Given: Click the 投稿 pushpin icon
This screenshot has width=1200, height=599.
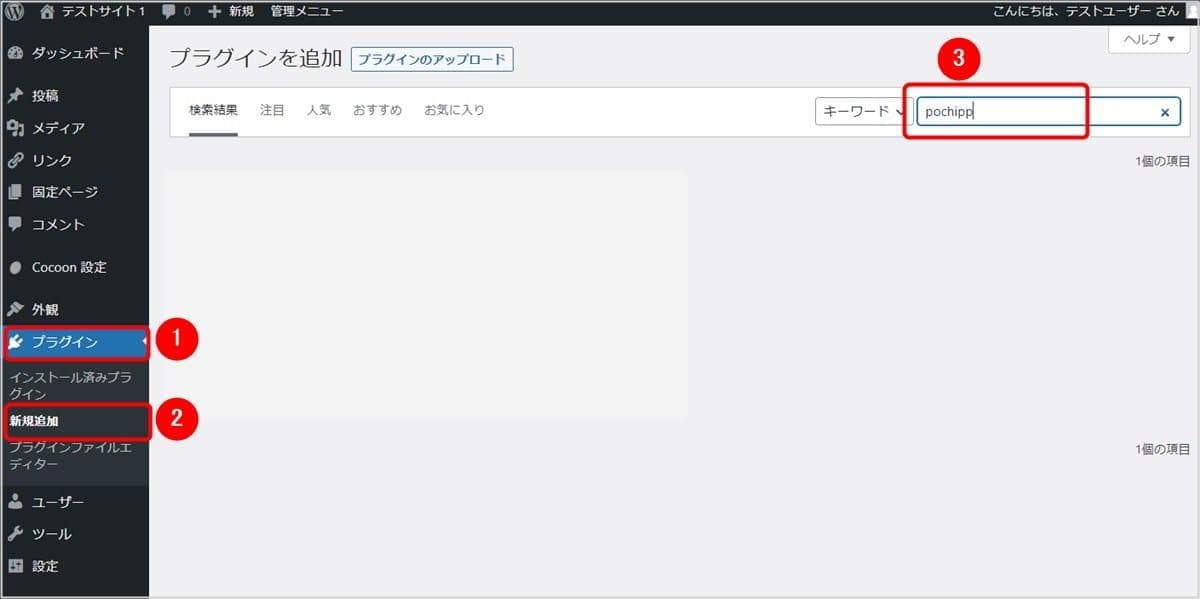Looking at the screenshot, I should pyautogui.click(x=15, y=96).
